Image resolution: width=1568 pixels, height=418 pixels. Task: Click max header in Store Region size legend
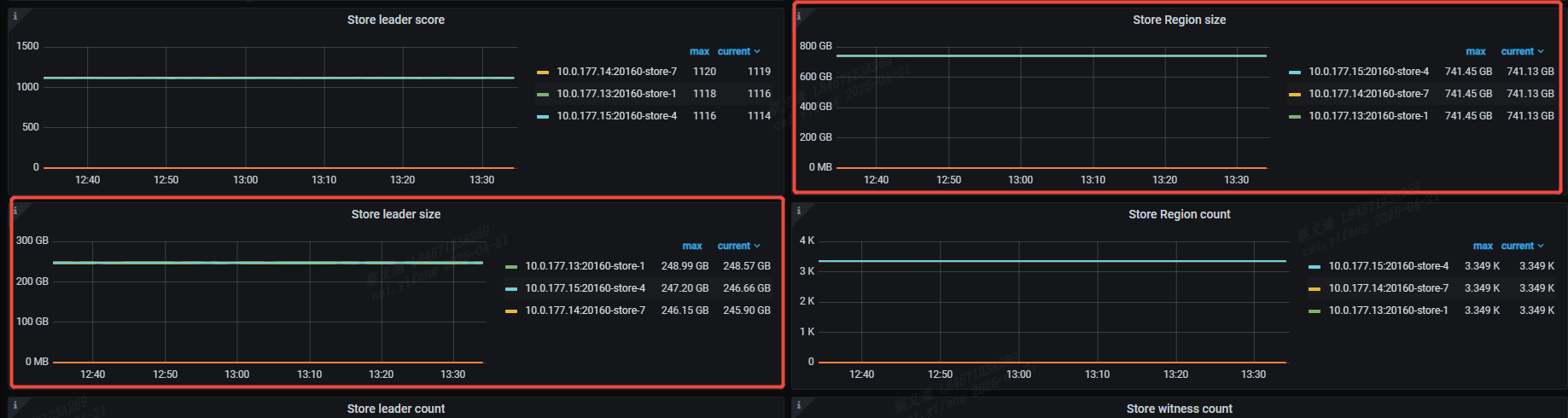coord(1475,51)
